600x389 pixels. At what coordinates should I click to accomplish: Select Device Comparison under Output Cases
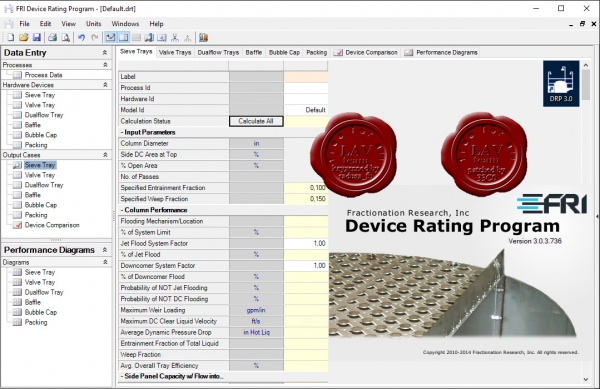[x=52, y=225]
